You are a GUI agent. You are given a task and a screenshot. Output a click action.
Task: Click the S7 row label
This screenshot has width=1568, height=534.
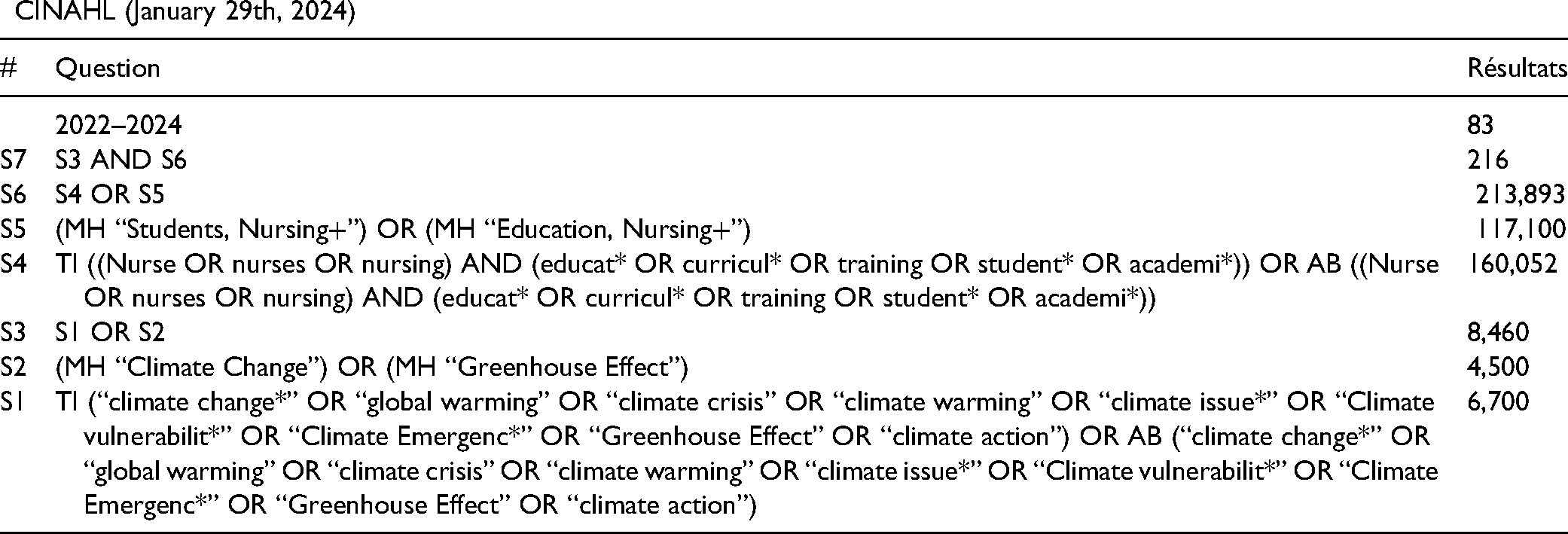14,160
